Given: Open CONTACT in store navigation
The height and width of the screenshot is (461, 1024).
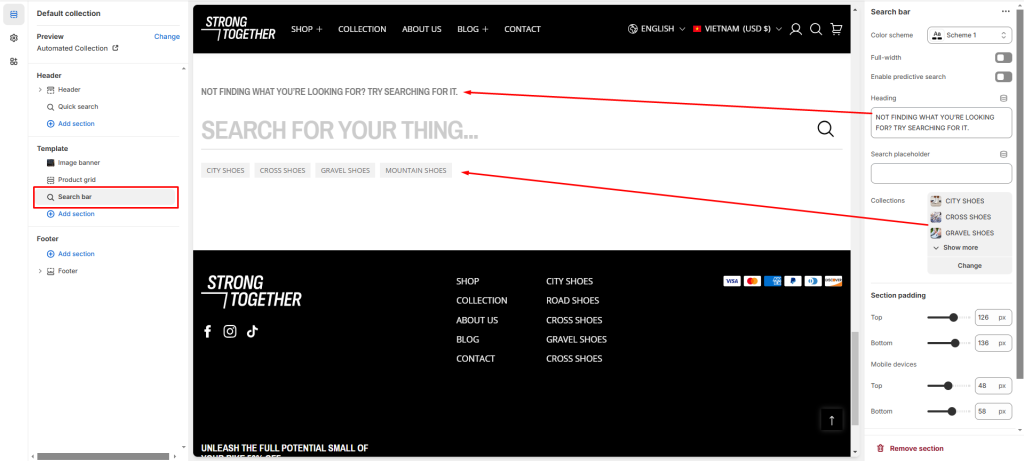Looking at the screenshot, I should pos(522,29).
